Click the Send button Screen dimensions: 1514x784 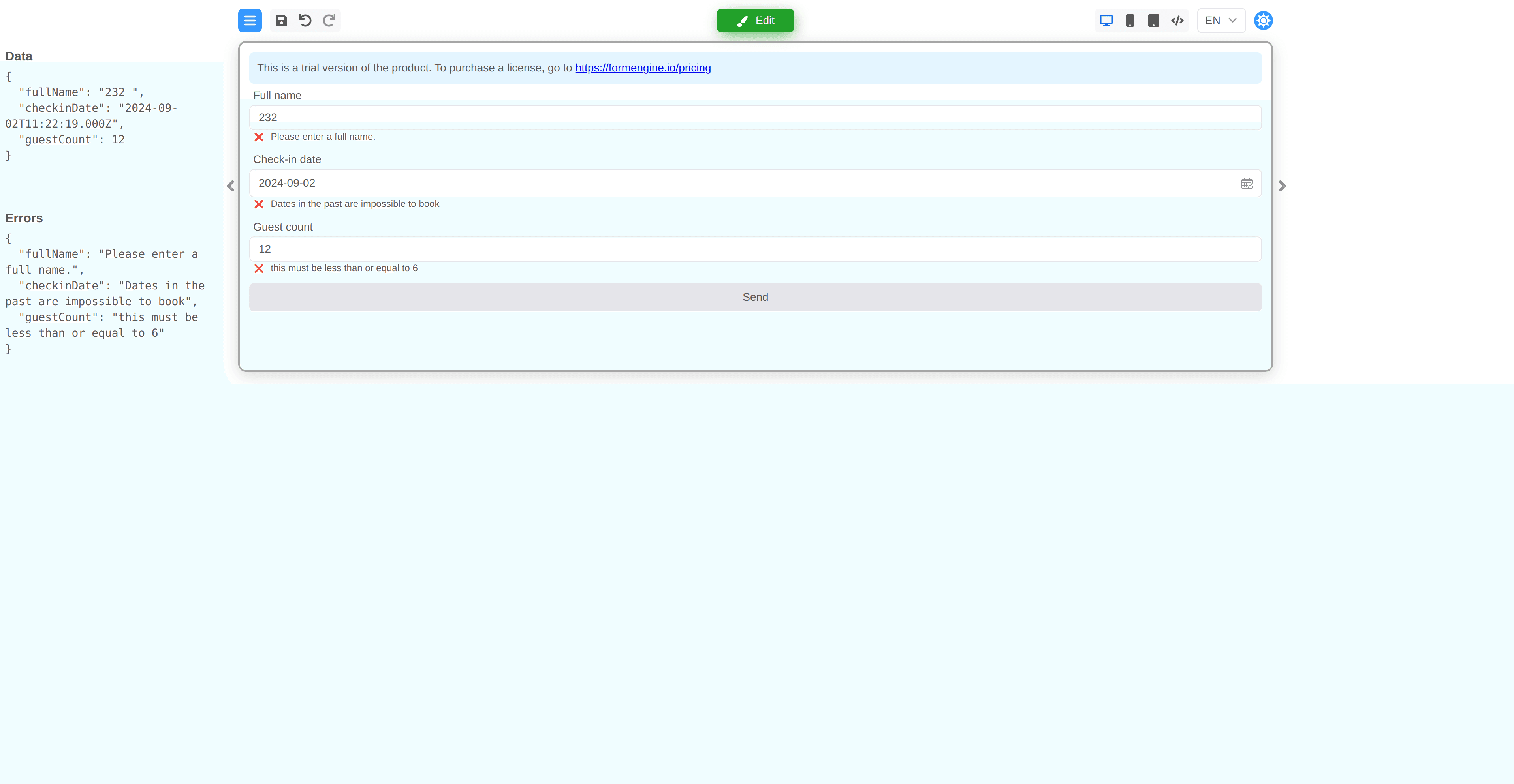tap(755, 297)
